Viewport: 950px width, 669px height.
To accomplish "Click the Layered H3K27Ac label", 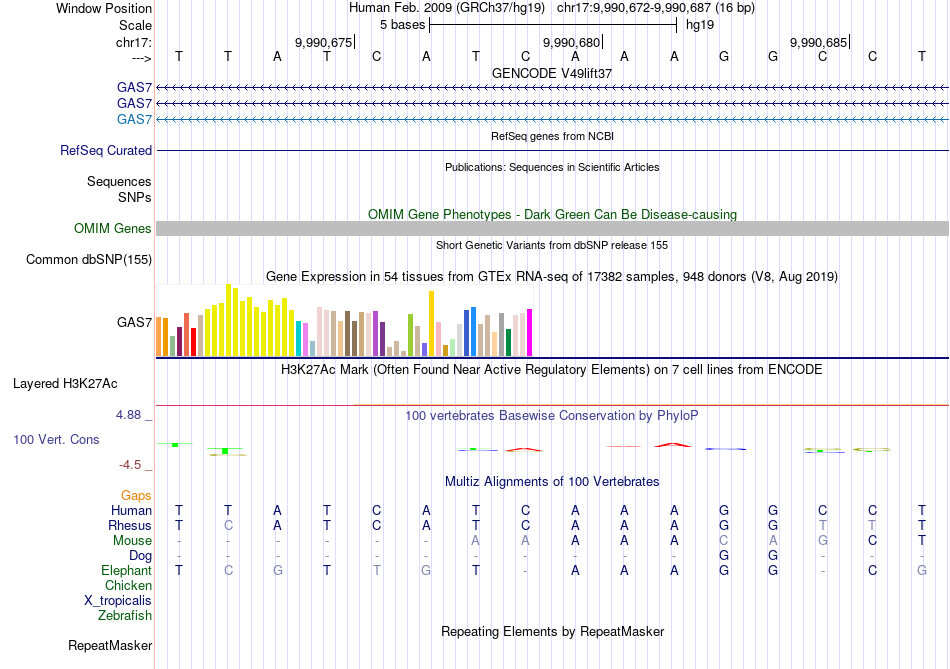I will point(65,384).
